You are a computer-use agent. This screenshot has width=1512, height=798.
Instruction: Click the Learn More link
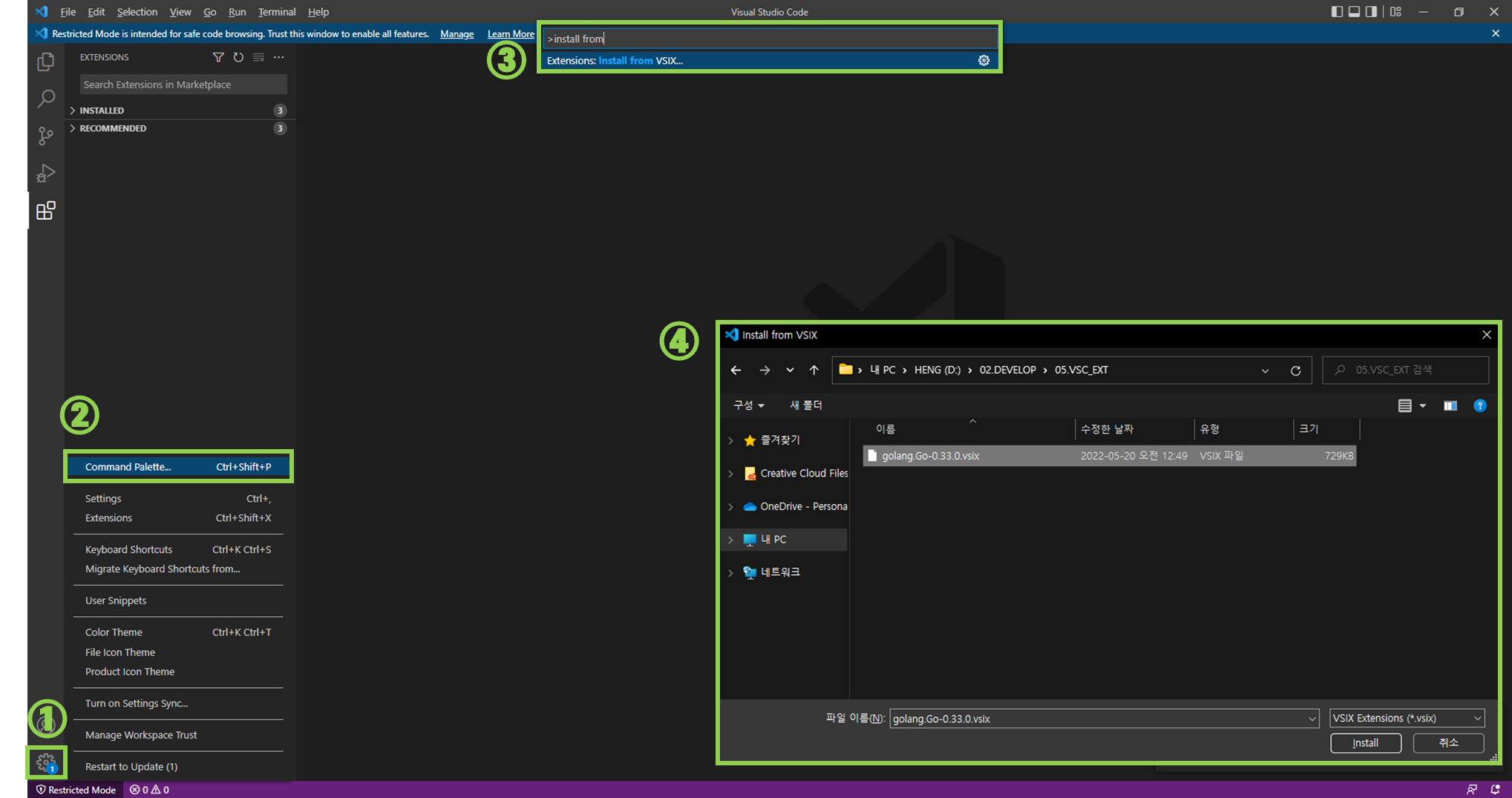pyautogui.click(x=511, y=34)
